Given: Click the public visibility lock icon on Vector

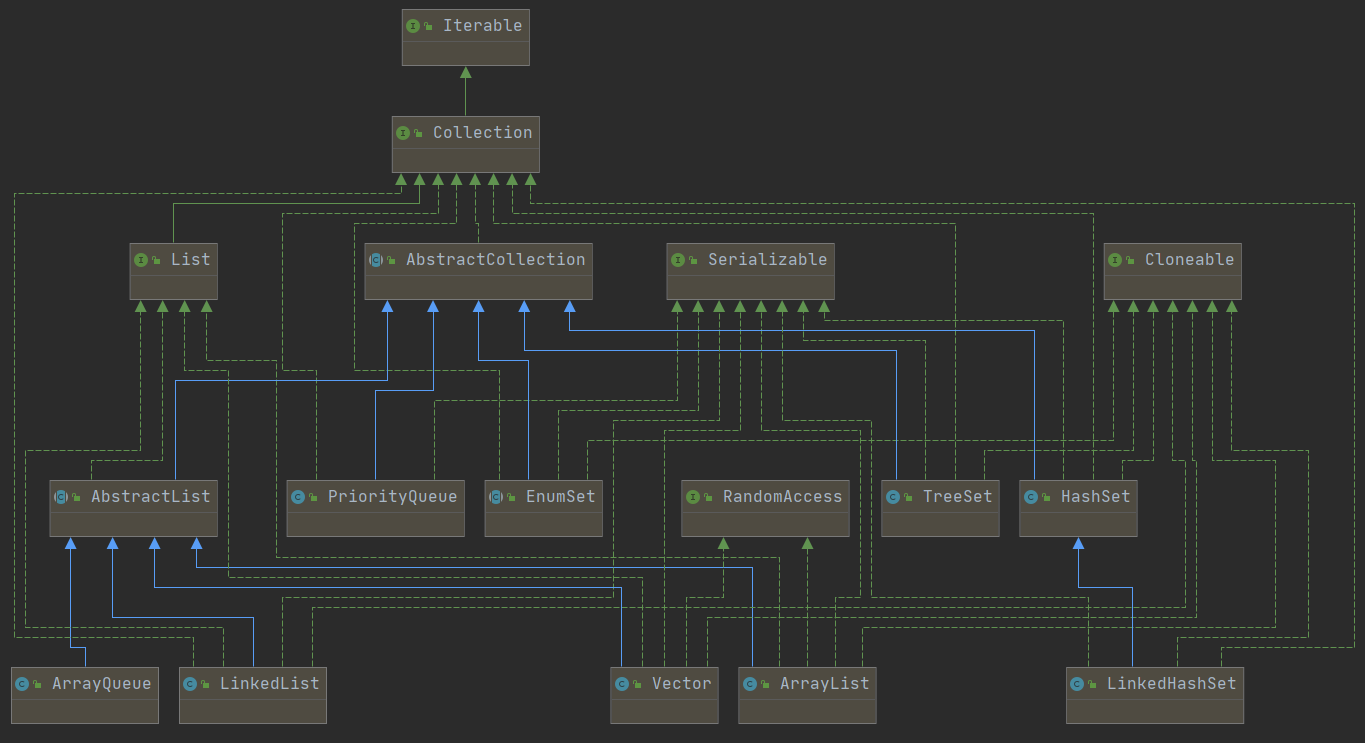Looking at the screenshot, I should point(638,685).
